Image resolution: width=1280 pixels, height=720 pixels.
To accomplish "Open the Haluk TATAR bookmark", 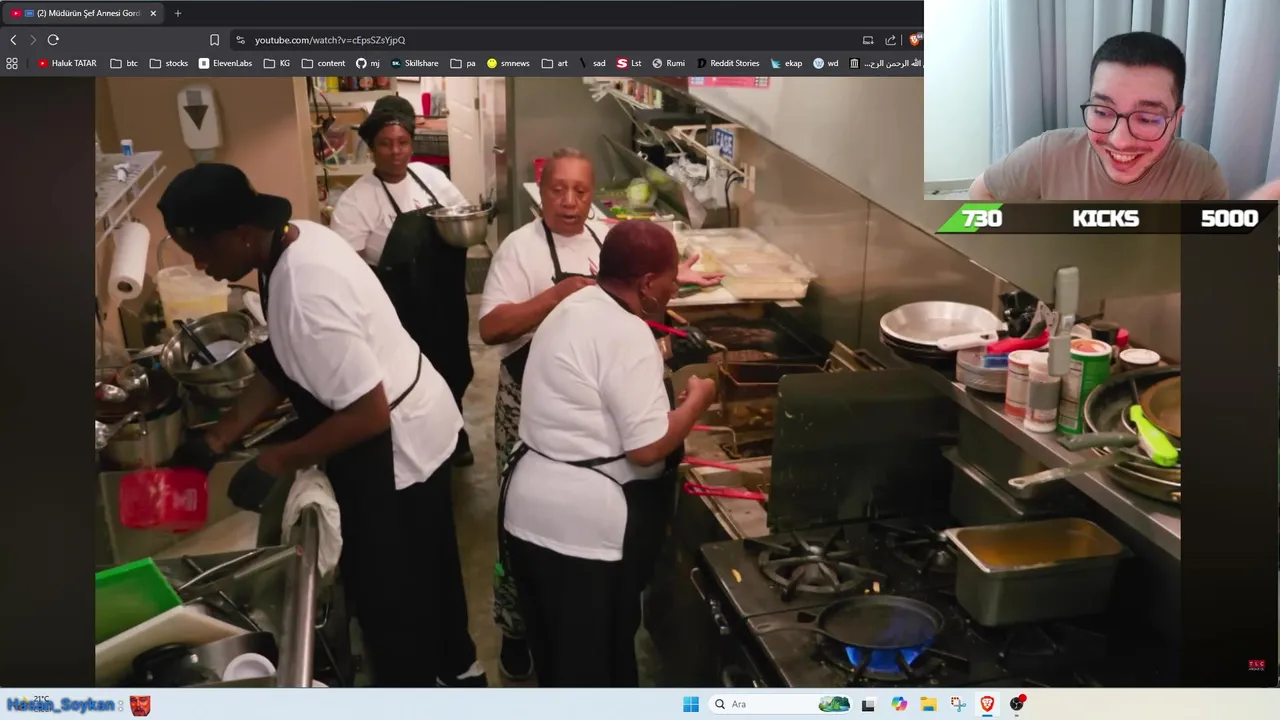I will click(x=67, y=63).
